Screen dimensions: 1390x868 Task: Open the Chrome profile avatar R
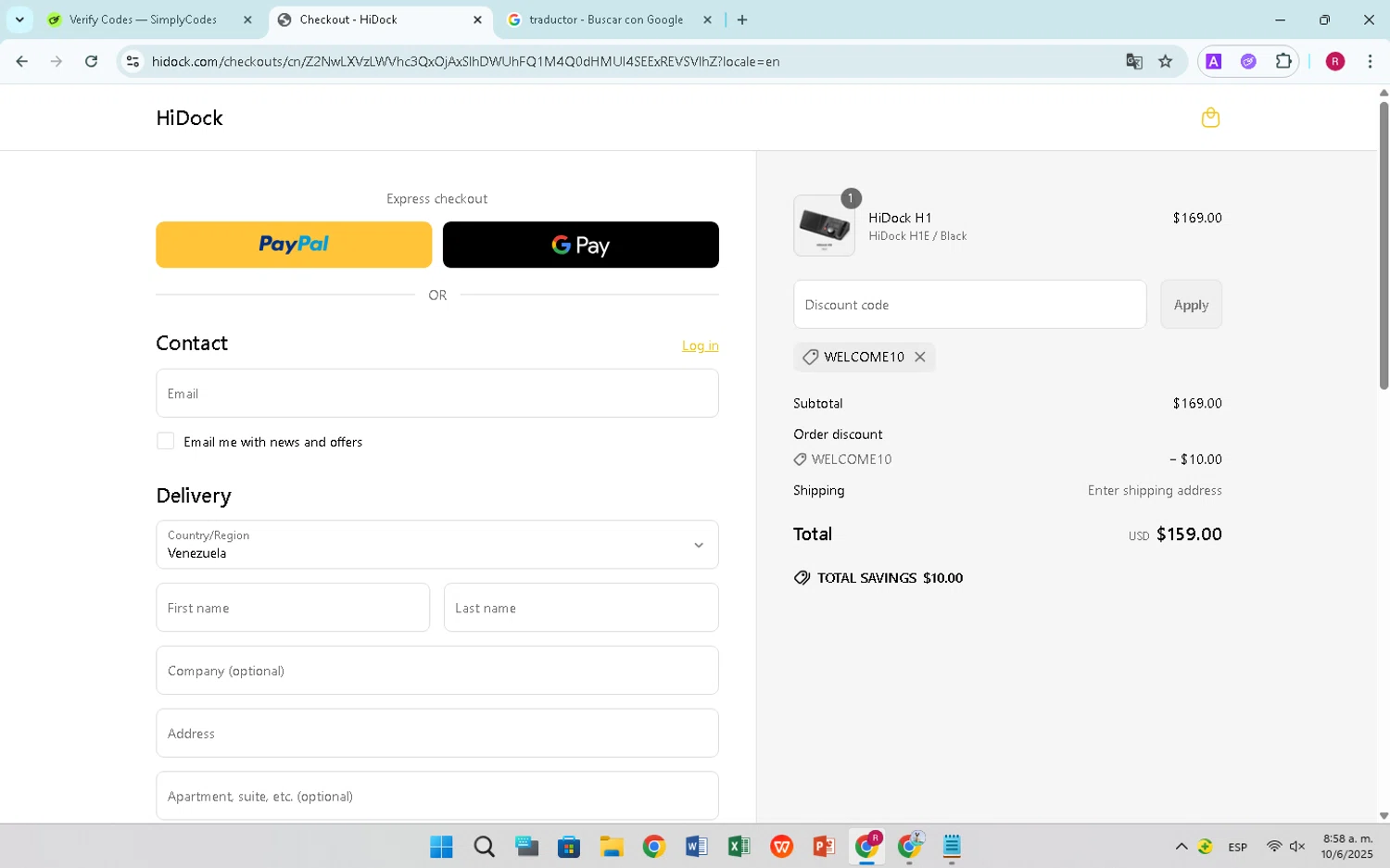[1335, 61]
